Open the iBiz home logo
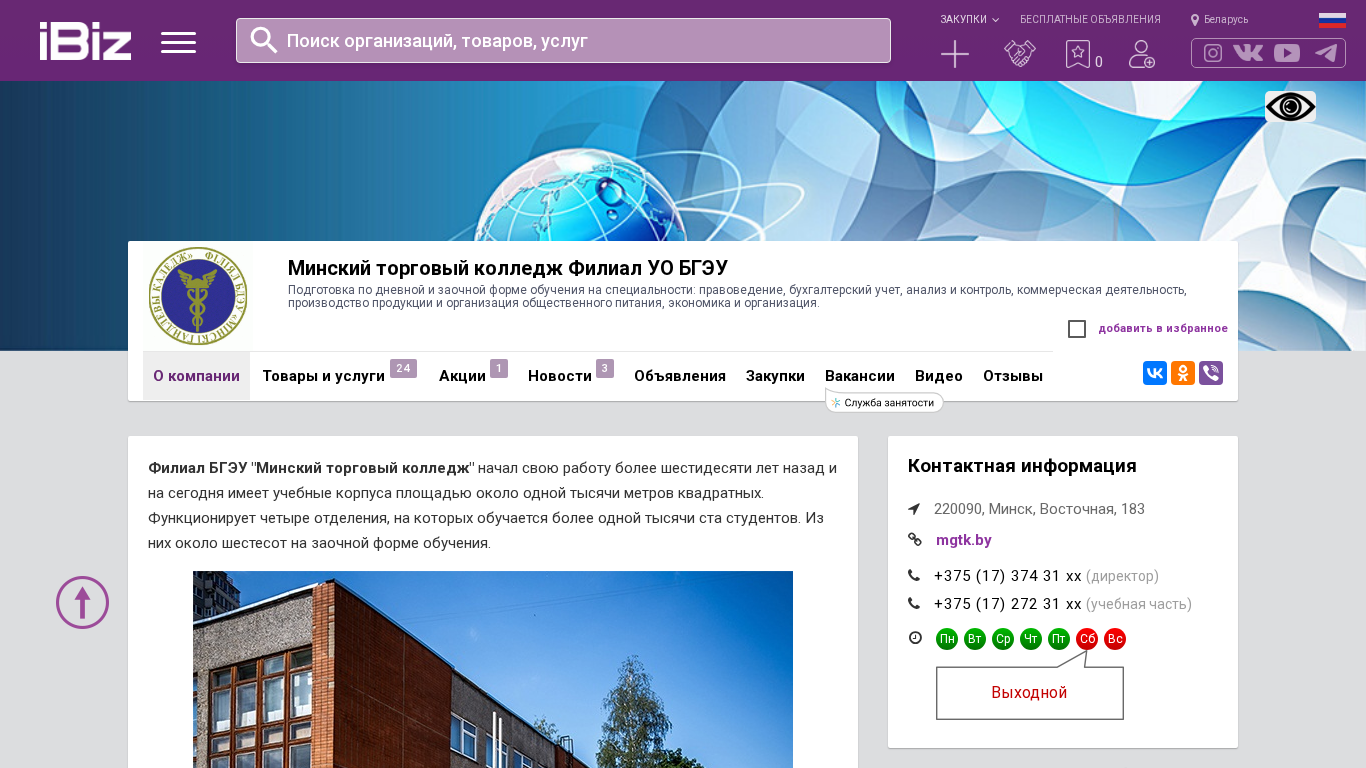This screenshot has height=768, width=1366. point(85,41)
